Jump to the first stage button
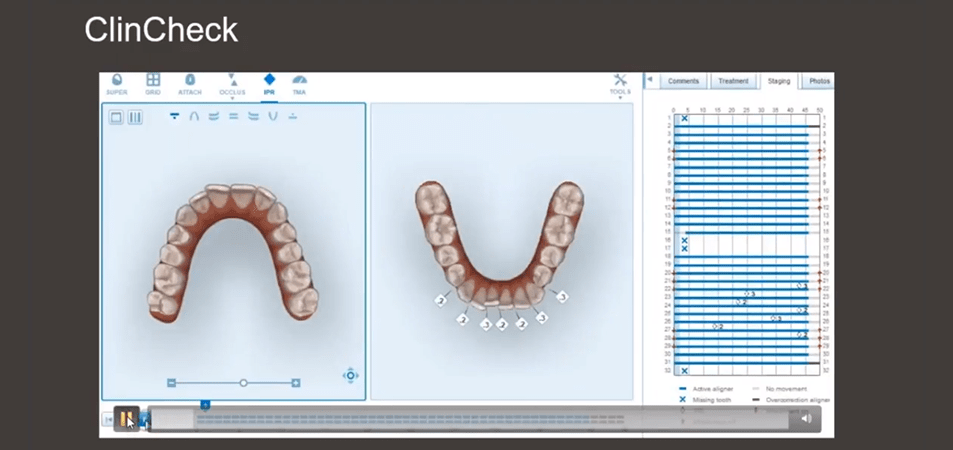The width and height of the screenshot is (953, 450). 108,419
